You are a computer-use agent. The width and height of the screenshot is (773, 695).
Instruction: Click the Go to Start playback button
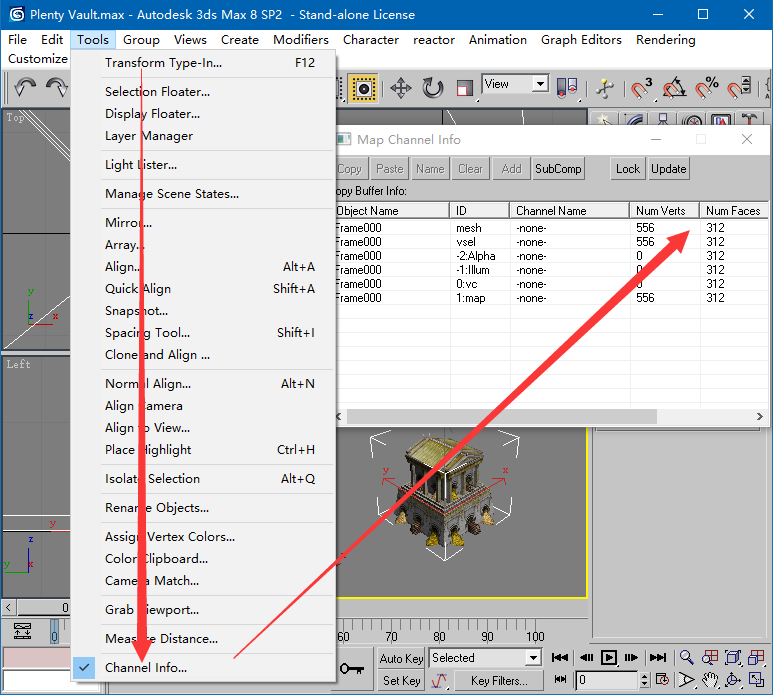coord(560,658)
